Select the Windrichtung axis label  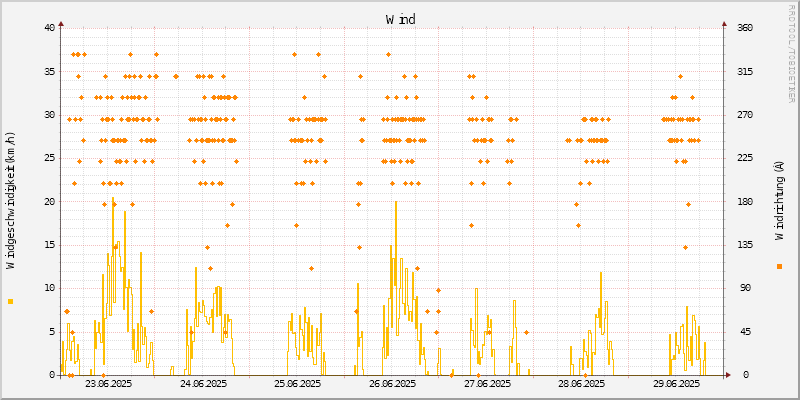coord(779,201)
